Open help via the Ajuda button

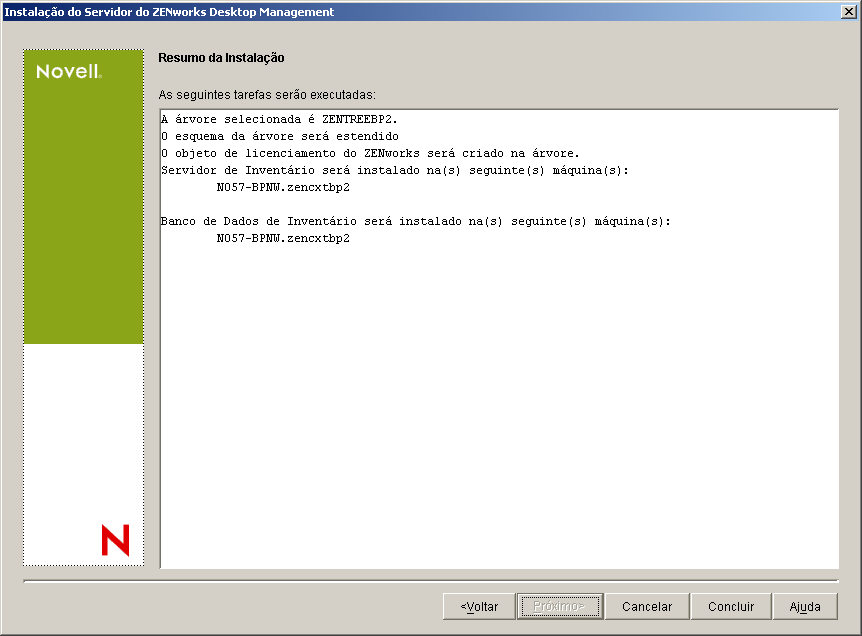805,606
